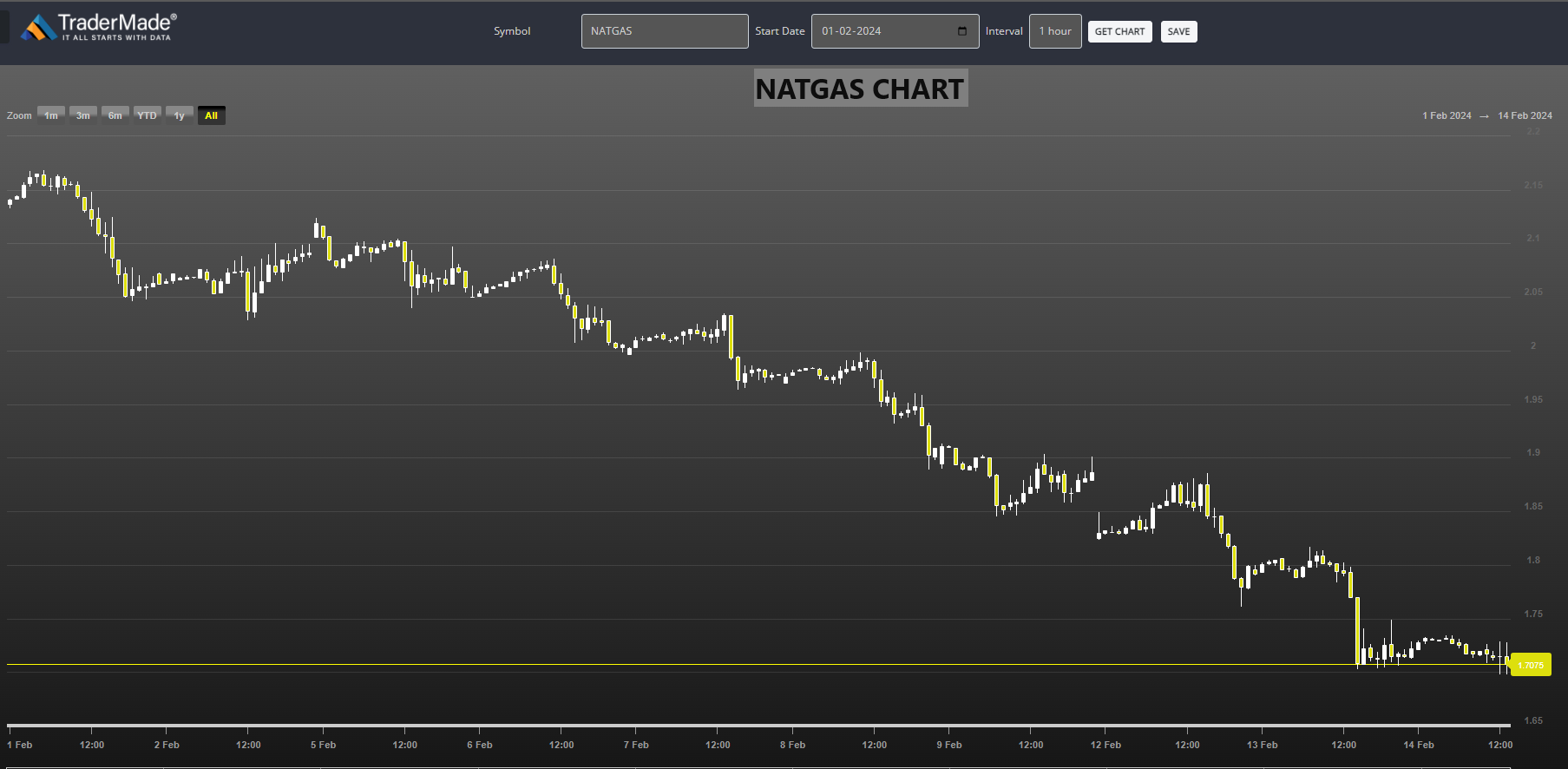Select the YTD zoom range
Image resolution: width=1568 pixels, height=769 pixels.
tap(148, 115)
